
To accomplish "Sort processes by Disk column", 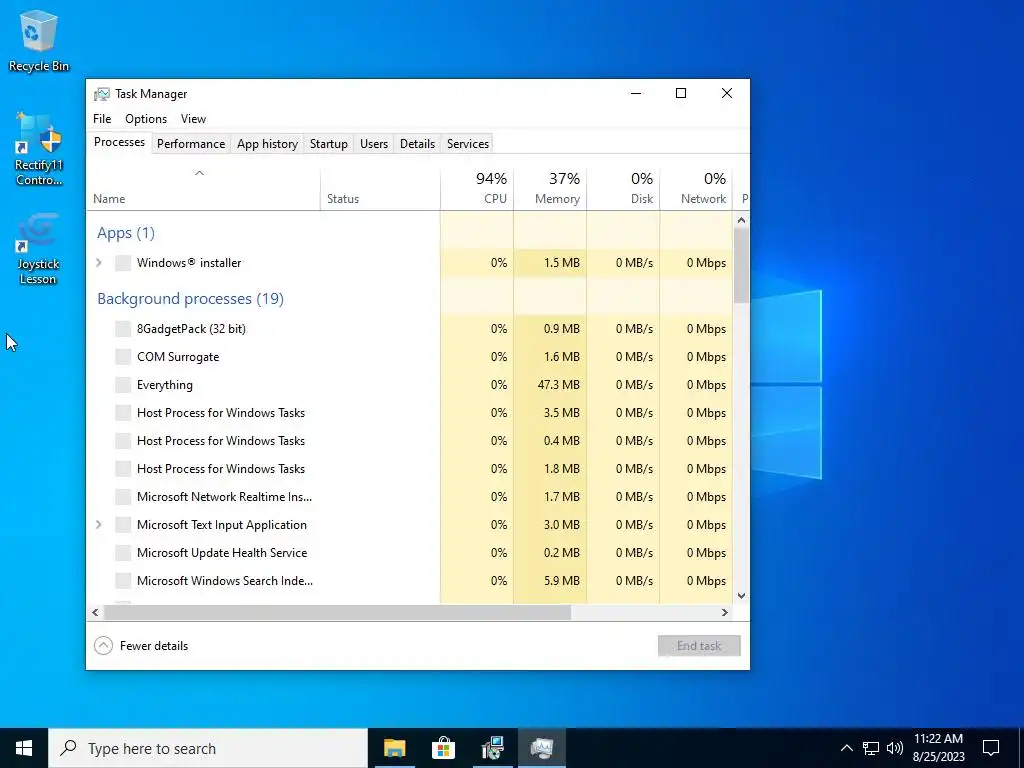I will (x=623, y=189).
